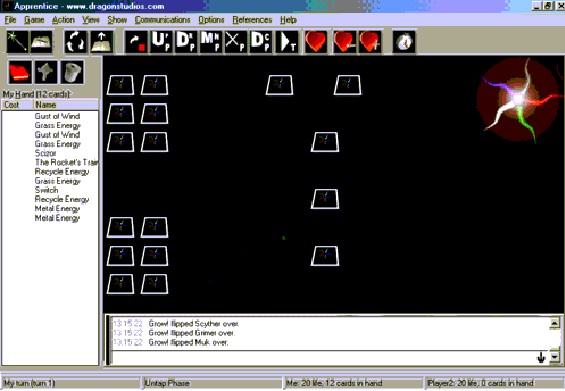Open the deck book toolbar icon

pyautogui.click(x=41, y=42)
